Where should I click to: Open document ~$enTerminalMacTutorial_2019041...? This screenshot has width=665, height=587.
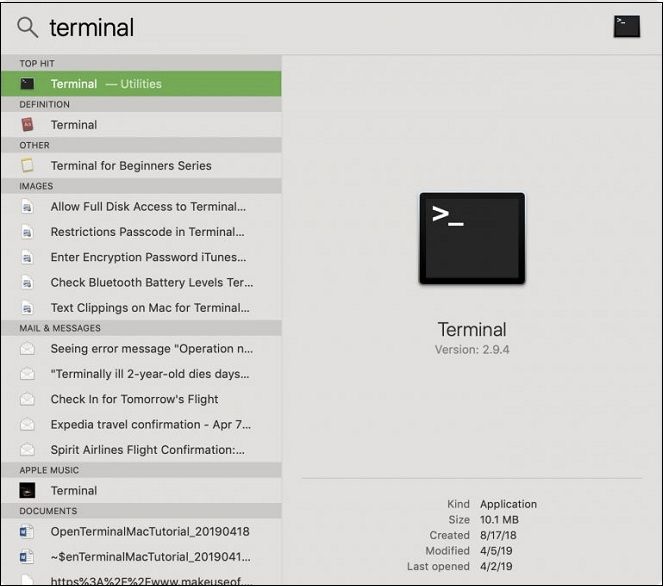point(141,556)
